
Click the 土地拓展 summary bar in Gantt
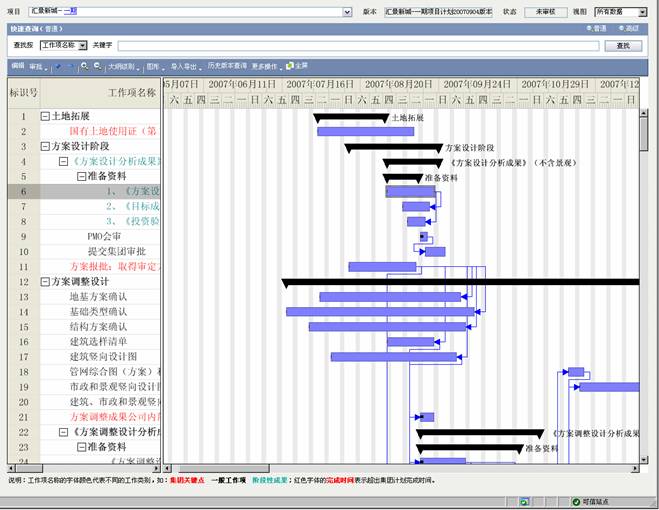(x=350, y=117)
